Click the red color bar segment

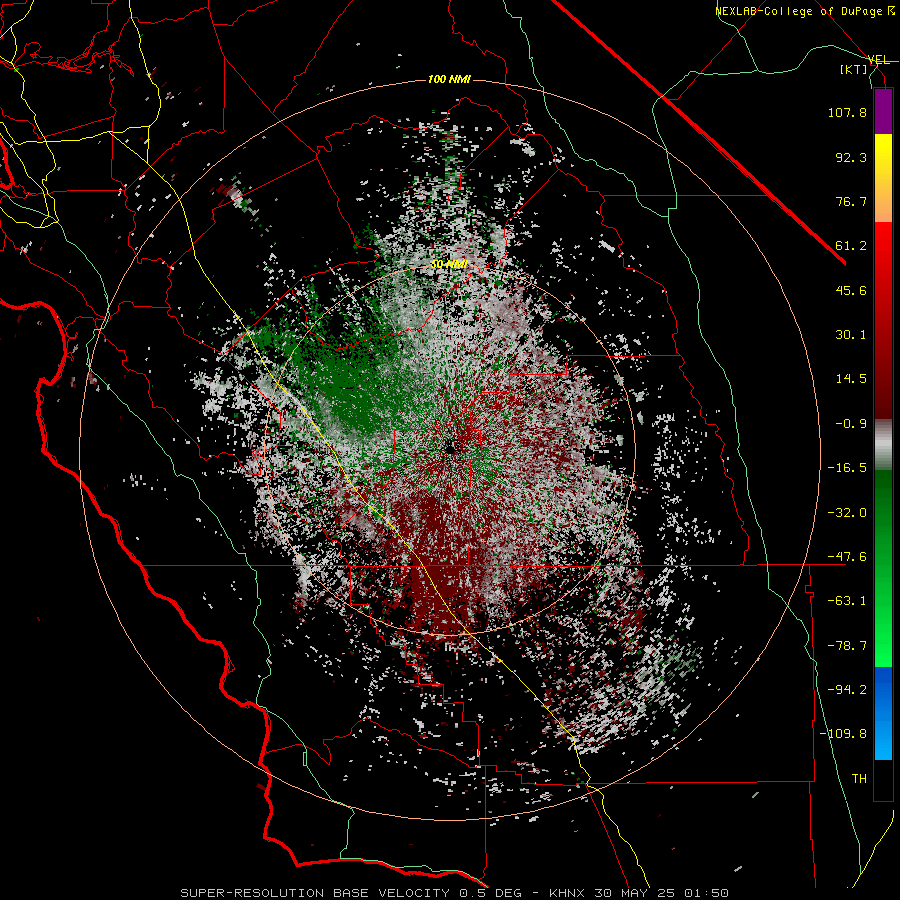883,320
